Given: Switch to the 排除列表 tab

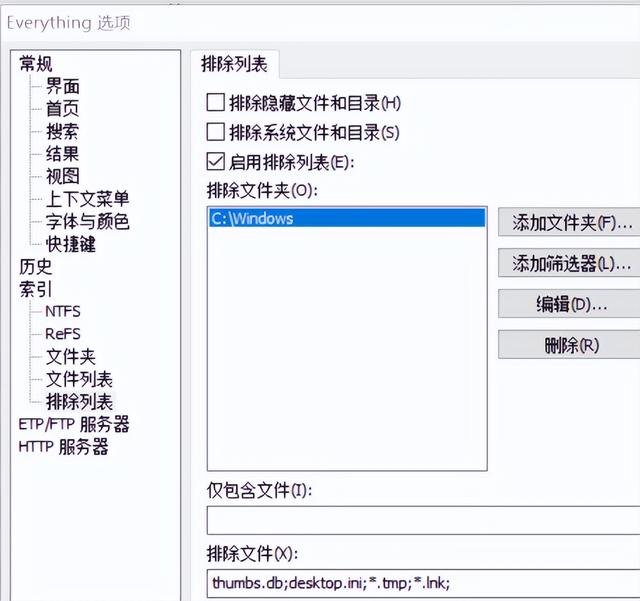Looking at the screenshot, I should (234, 64).
